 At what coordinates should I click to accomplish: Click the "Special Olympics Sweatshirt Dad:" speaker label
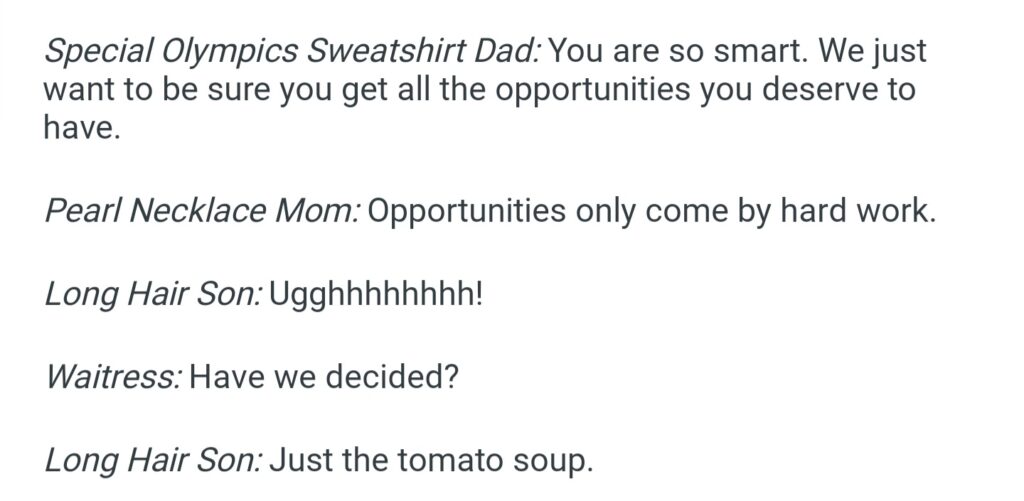pyautogui.click(x=293, y=49)
